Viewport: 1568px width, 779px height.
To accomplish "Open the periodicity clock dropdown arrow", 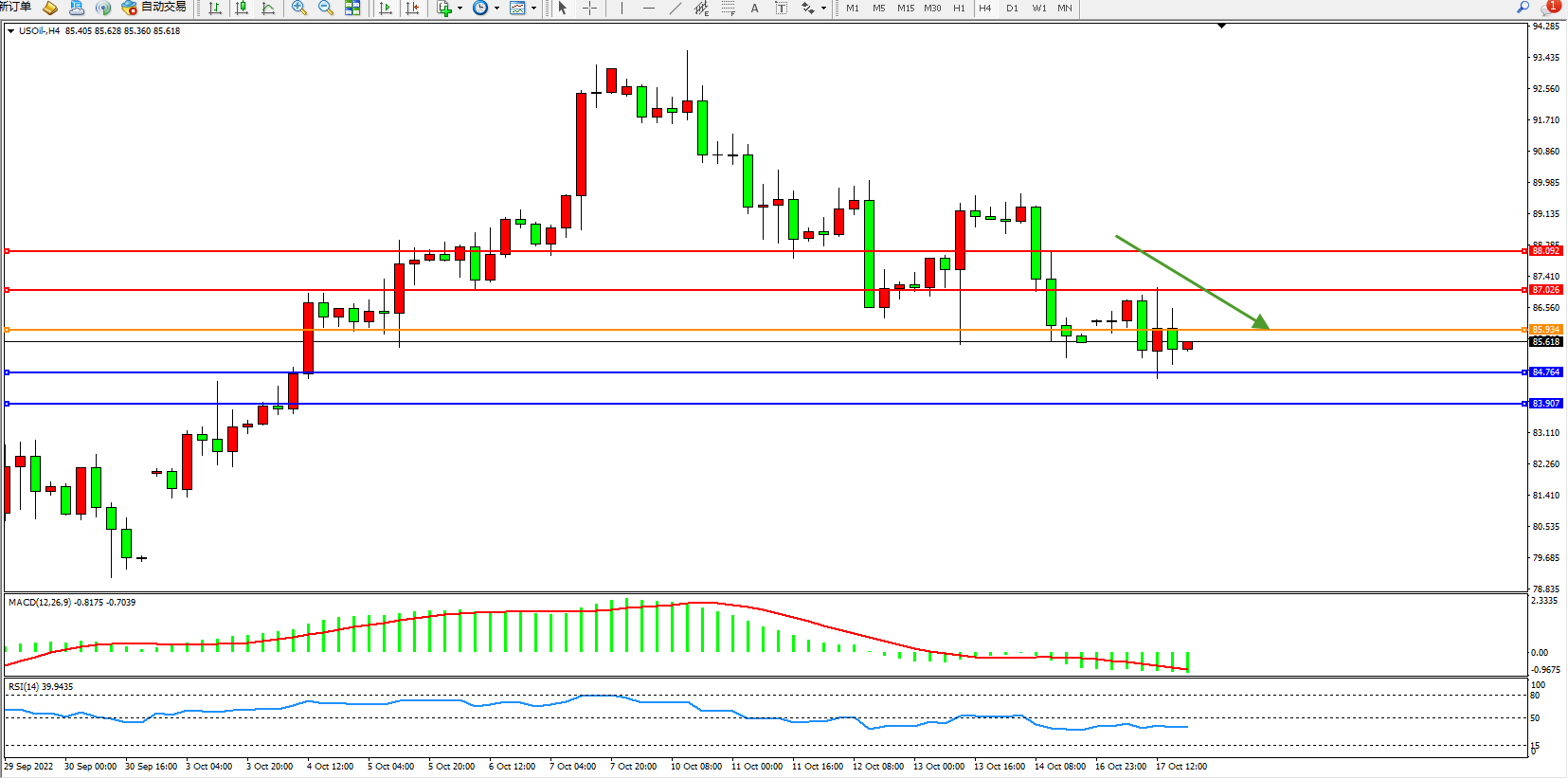I will coord(496,9).
